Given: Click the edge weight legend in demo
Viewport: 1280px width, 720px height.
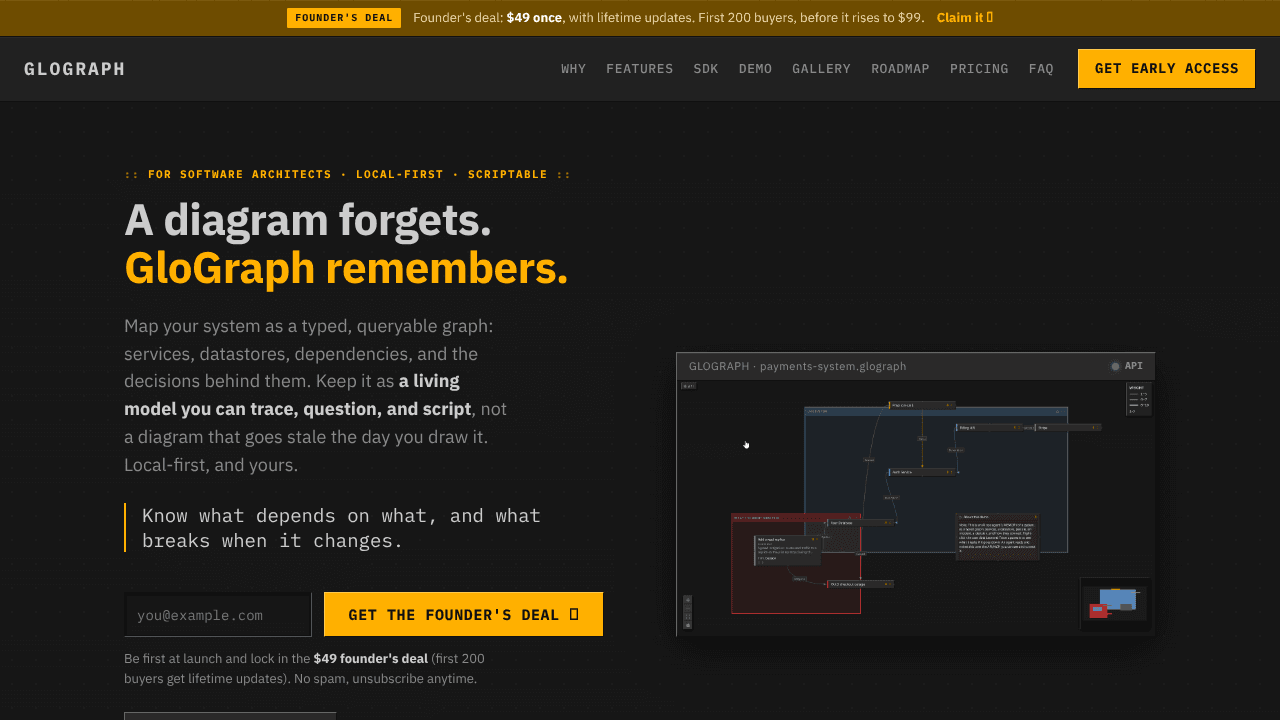Looking at the screenshot, I should (1137, 399).
